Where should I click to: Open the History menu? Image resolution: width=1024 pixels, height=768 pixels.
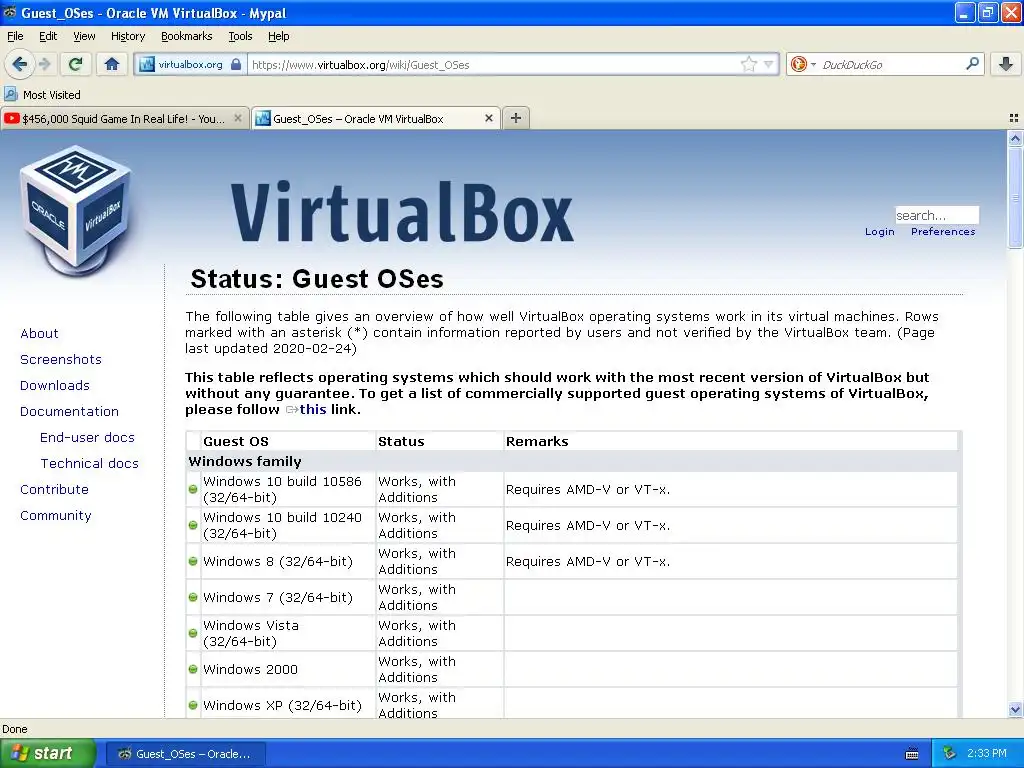pos(128,36)
